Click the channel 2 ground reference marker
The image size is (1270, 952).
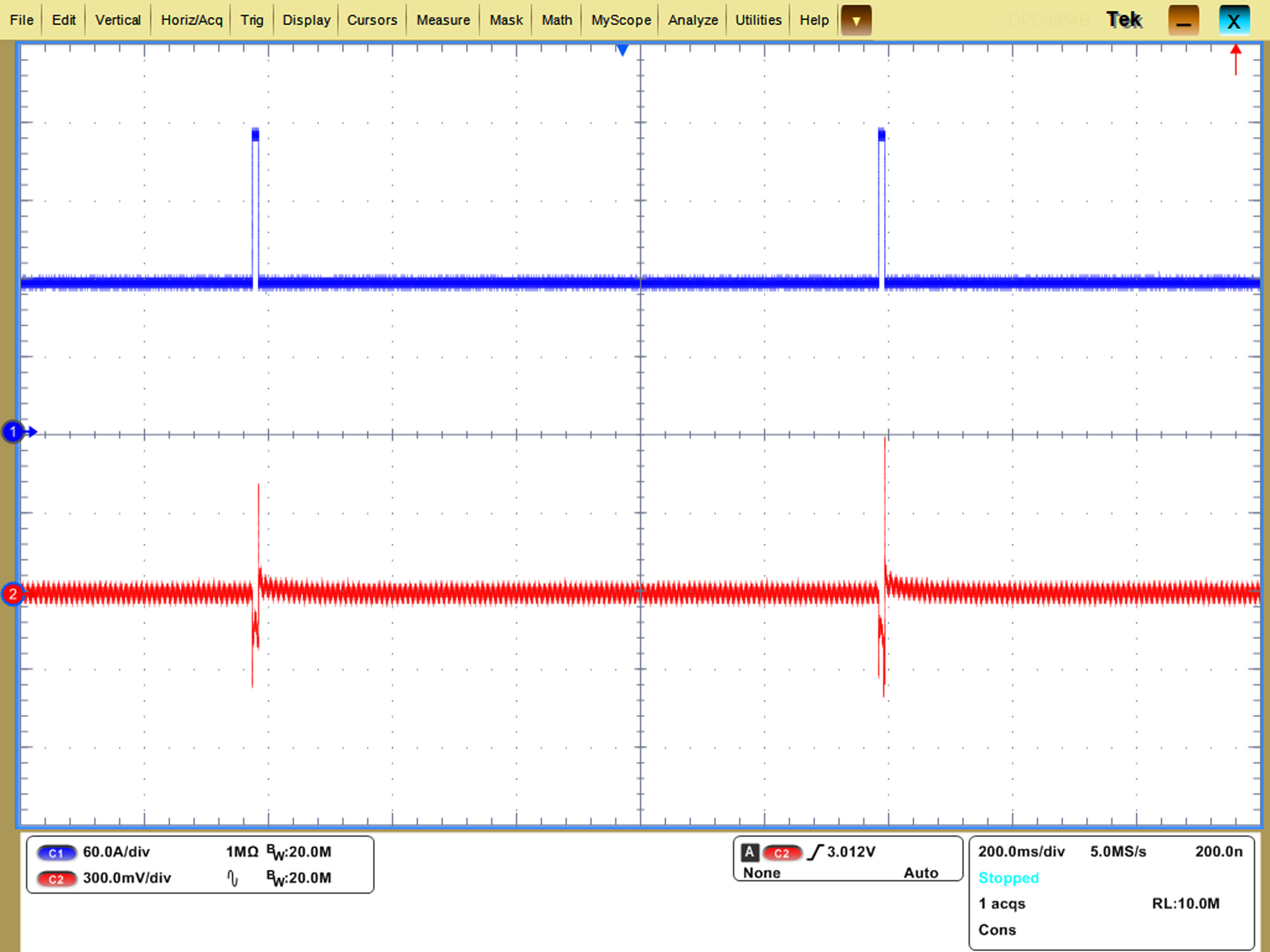pyautogui.click(x=13, y=594)
